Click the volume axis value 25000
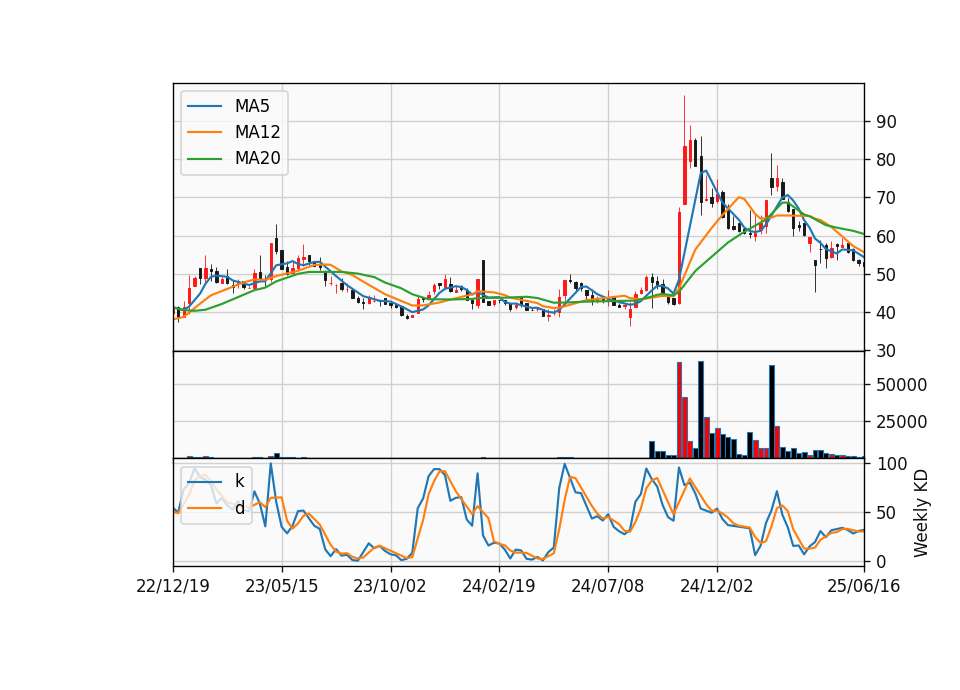This screenshot has width=960, height=690. [901, 422]
